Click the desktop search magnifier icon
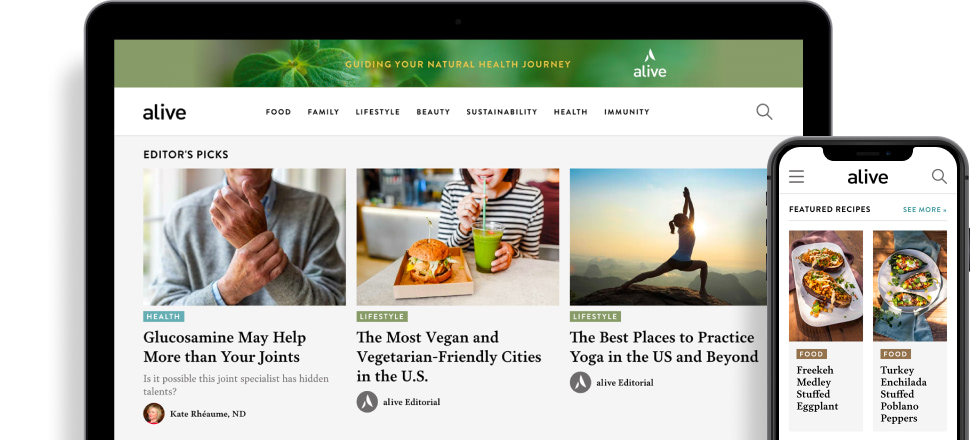 click(x=764, y=111)
